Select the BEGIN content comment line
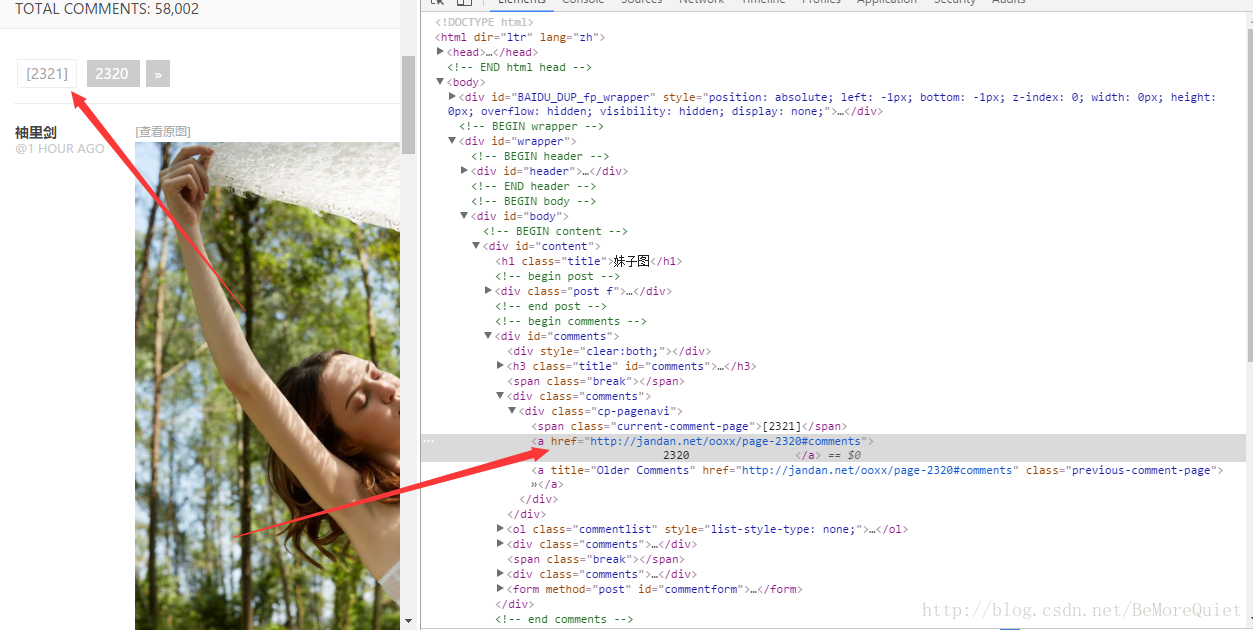 click(555, 231)
